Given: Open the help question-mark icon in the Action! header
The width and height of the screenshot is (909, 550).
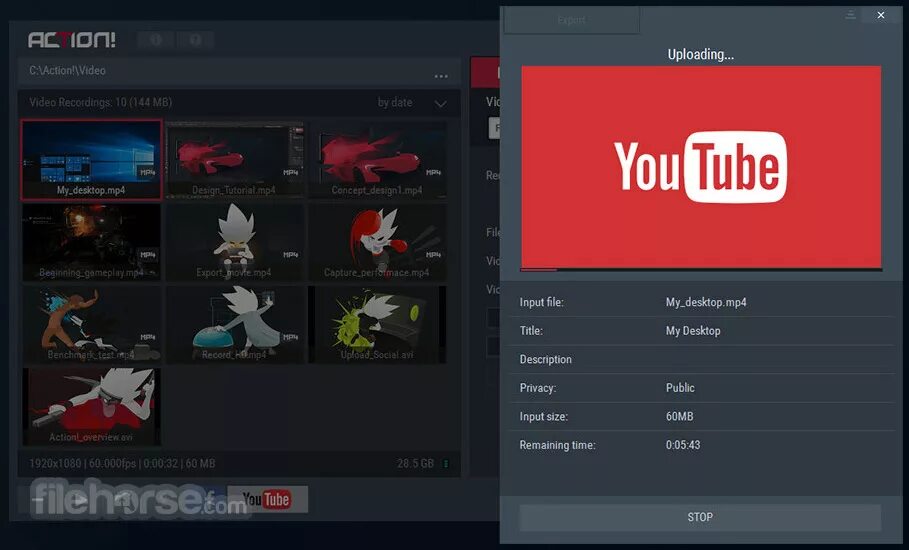Looking at the screenshot, I should point(195,39).
